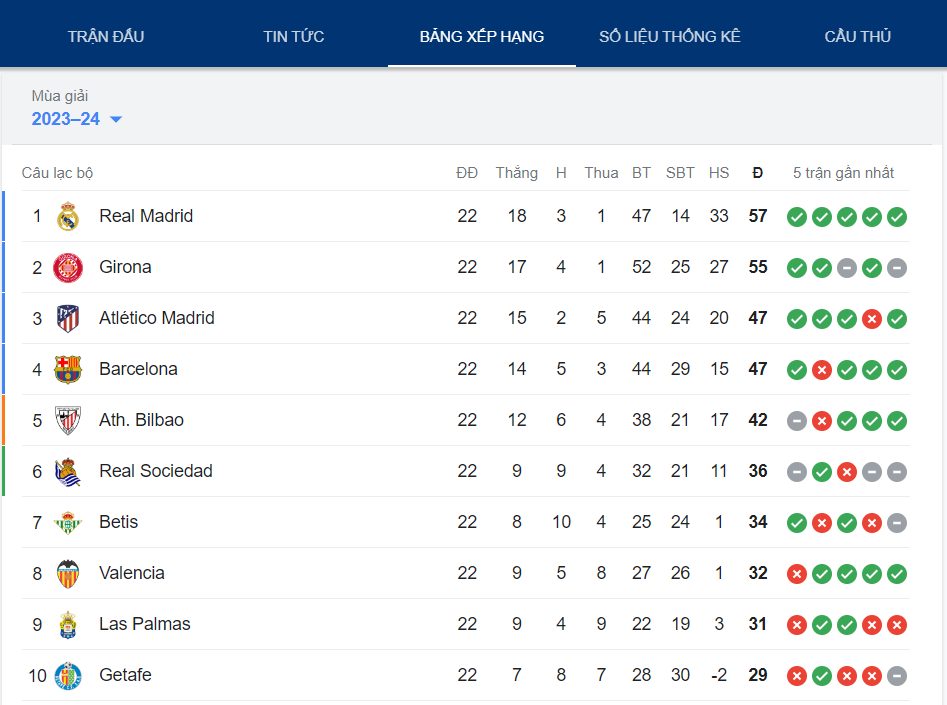The image size is (947, 705).
Task: Click the Barcelona club crest
Action: click(68, 369)
